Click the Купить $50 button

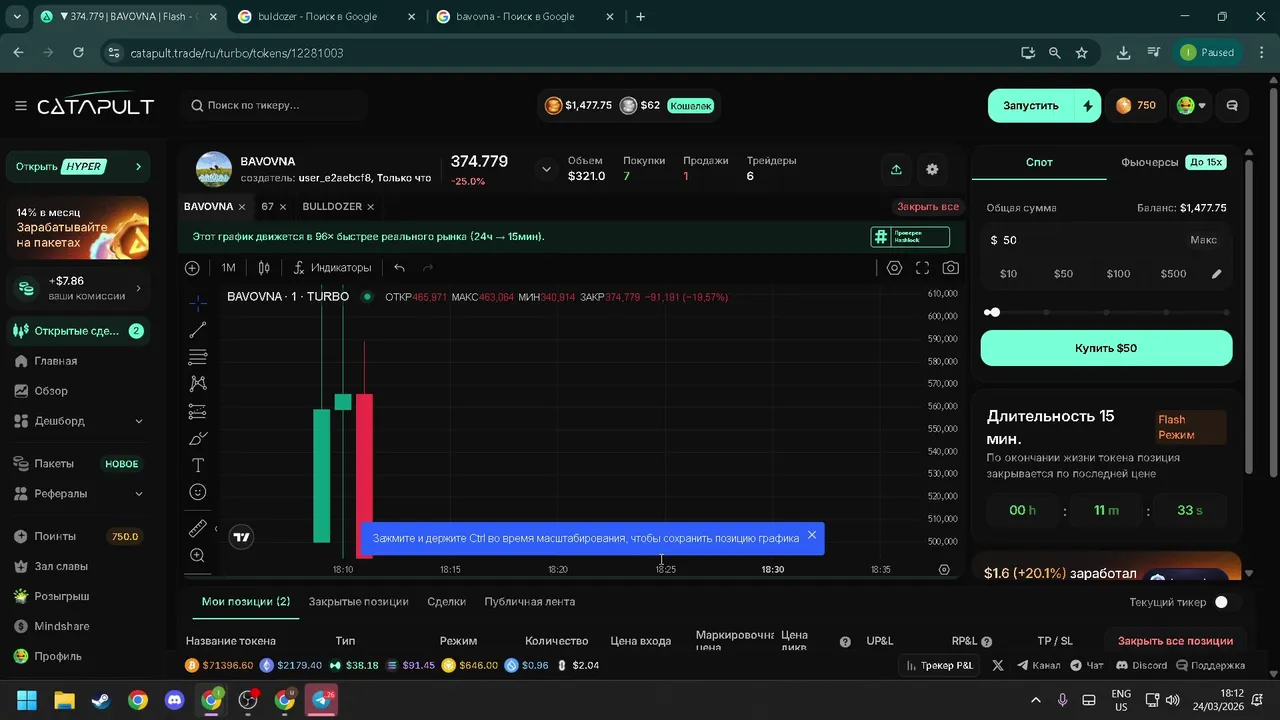tap(1106, 348)
